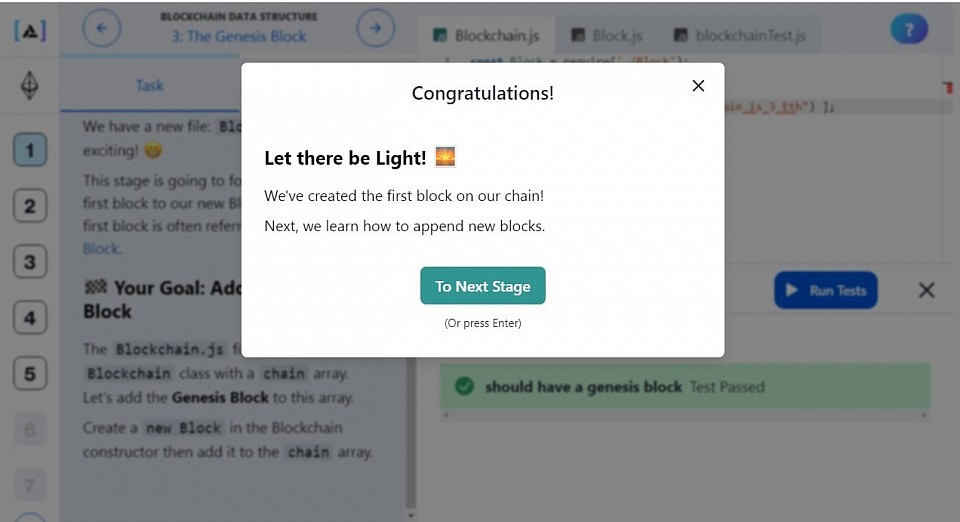Jump to stage 2 in the sidebar

(30, 206)
